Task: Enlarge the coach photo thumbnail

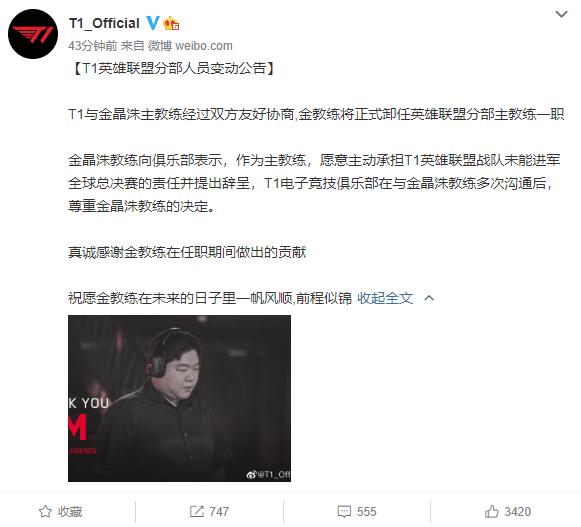Action: tap(179, 398)
